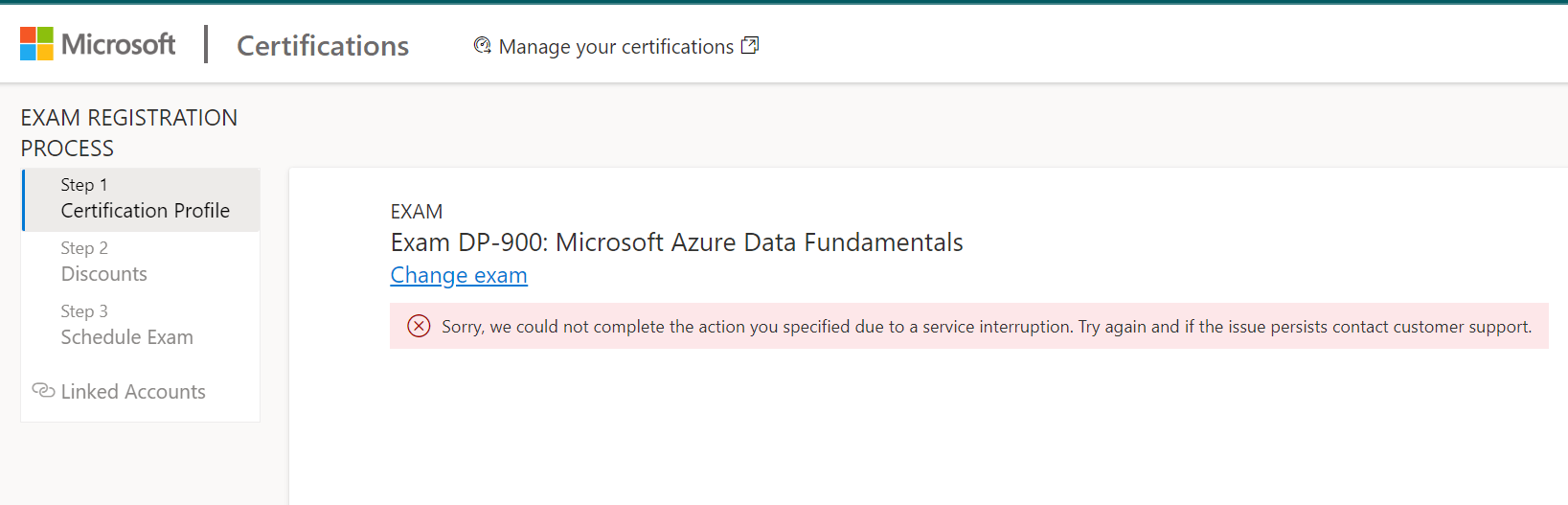Click the blue active marker beside Step 1
The image size is (1568, 505).
point(23,199)
